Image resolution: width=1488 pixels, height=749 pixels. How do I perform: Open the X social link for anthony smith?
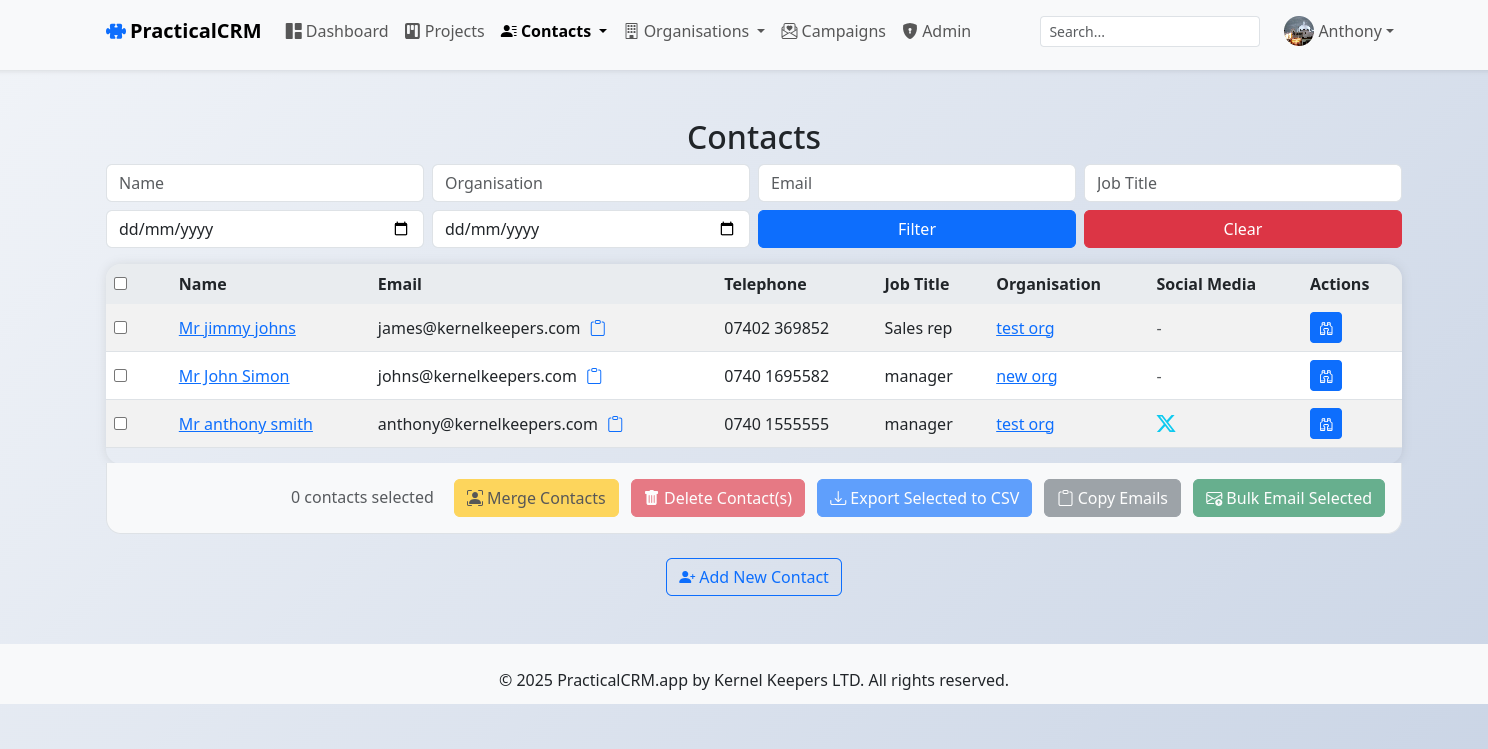point(1166,424)
